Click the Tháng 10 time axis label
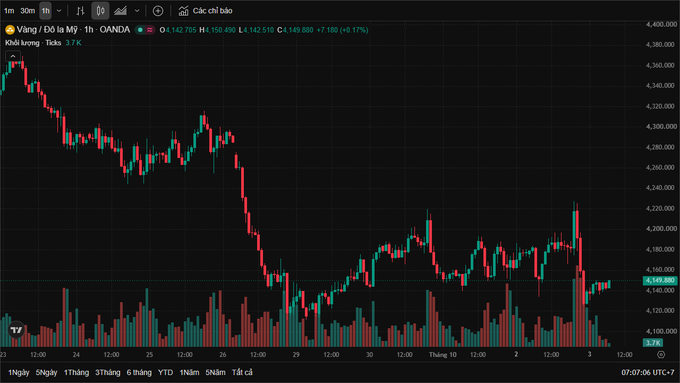 pyautogui.click(x=442, y=354)
